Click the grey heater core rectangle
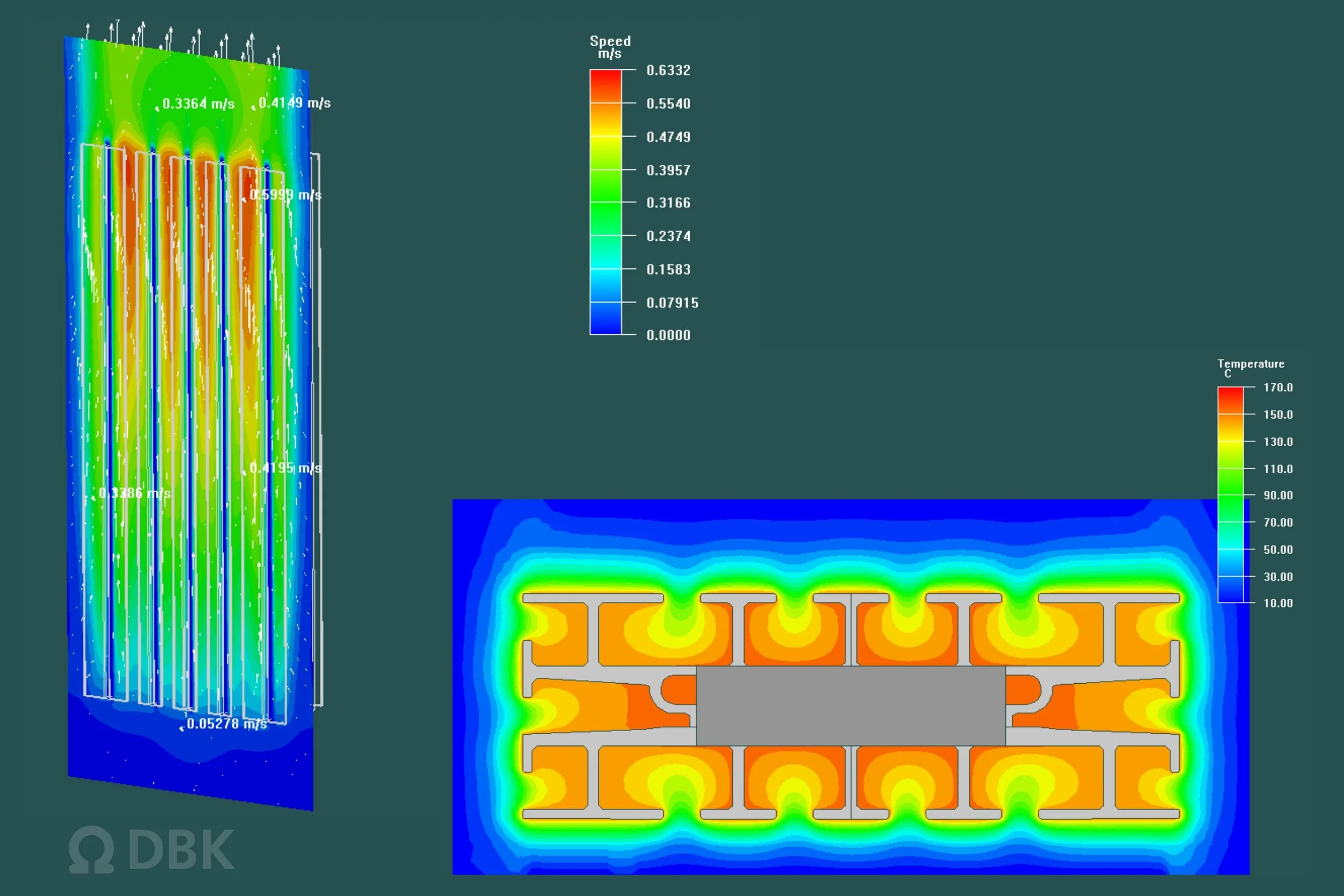Screen dimensions: 1344x896 coord(850,706)
